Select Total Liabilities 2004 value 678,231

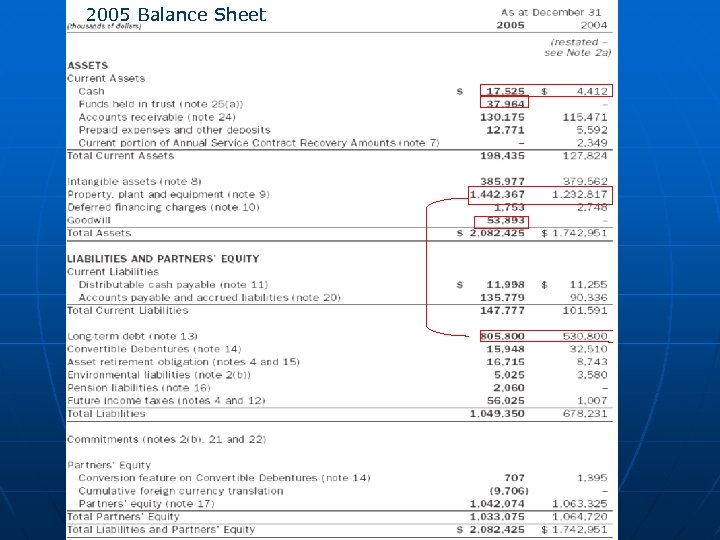pos(585,413)
